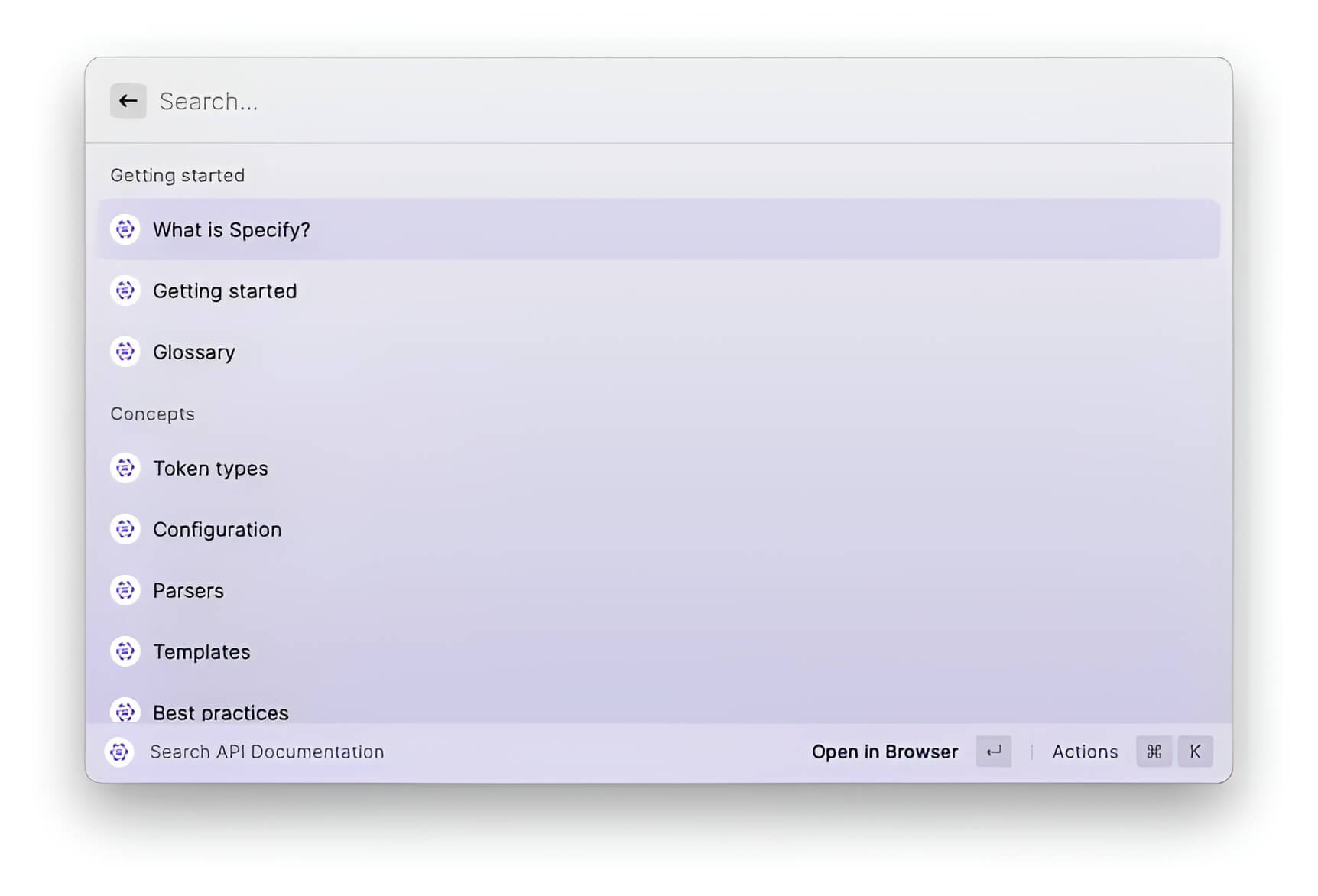The image size is (1318, 896).
Task: Select the "Parsers" entry
Action: (658, 590)
